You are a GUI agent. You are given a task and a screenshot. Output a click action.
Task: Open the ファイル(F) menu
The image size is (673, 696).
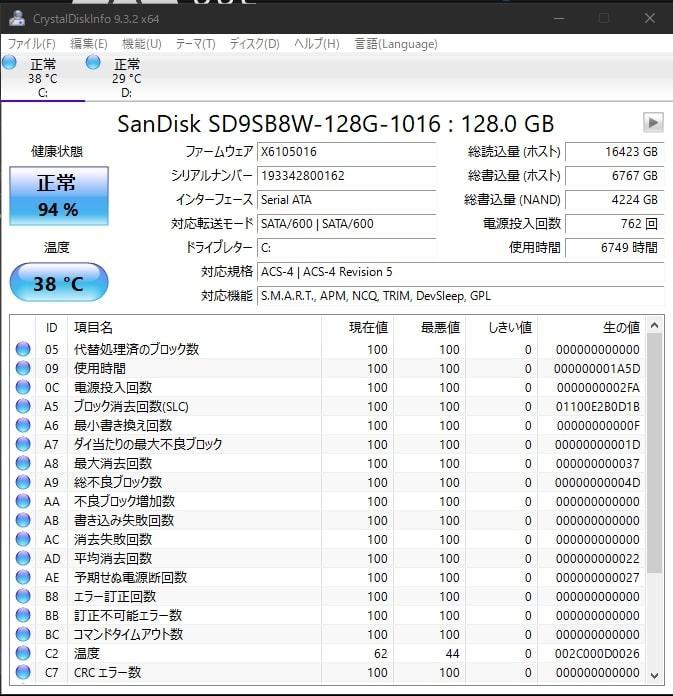(32, 44)
